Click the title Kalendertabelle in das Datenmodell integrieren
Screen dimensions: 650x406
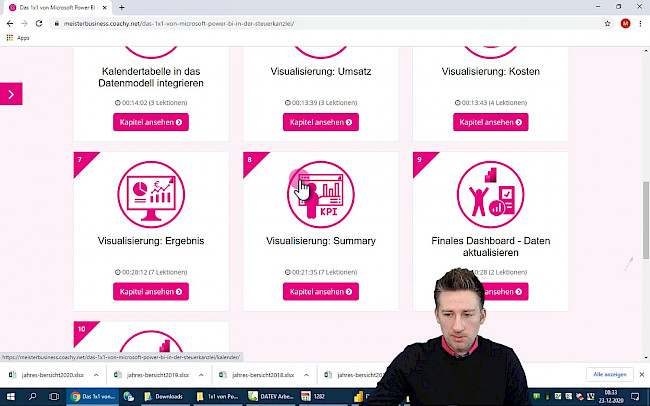coord(151,77)
